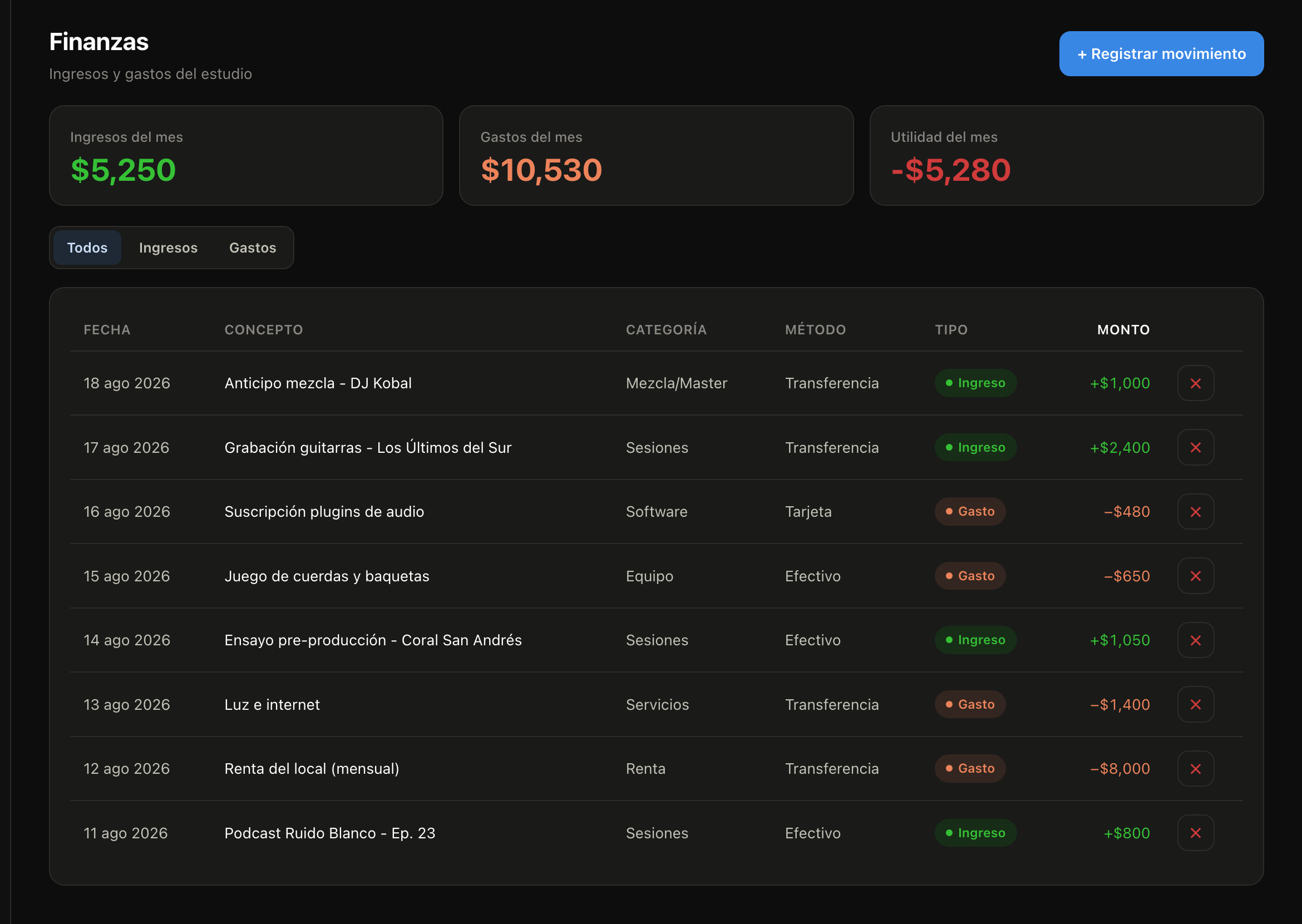Open the Gastos del mes card

(x=656, y=155)
